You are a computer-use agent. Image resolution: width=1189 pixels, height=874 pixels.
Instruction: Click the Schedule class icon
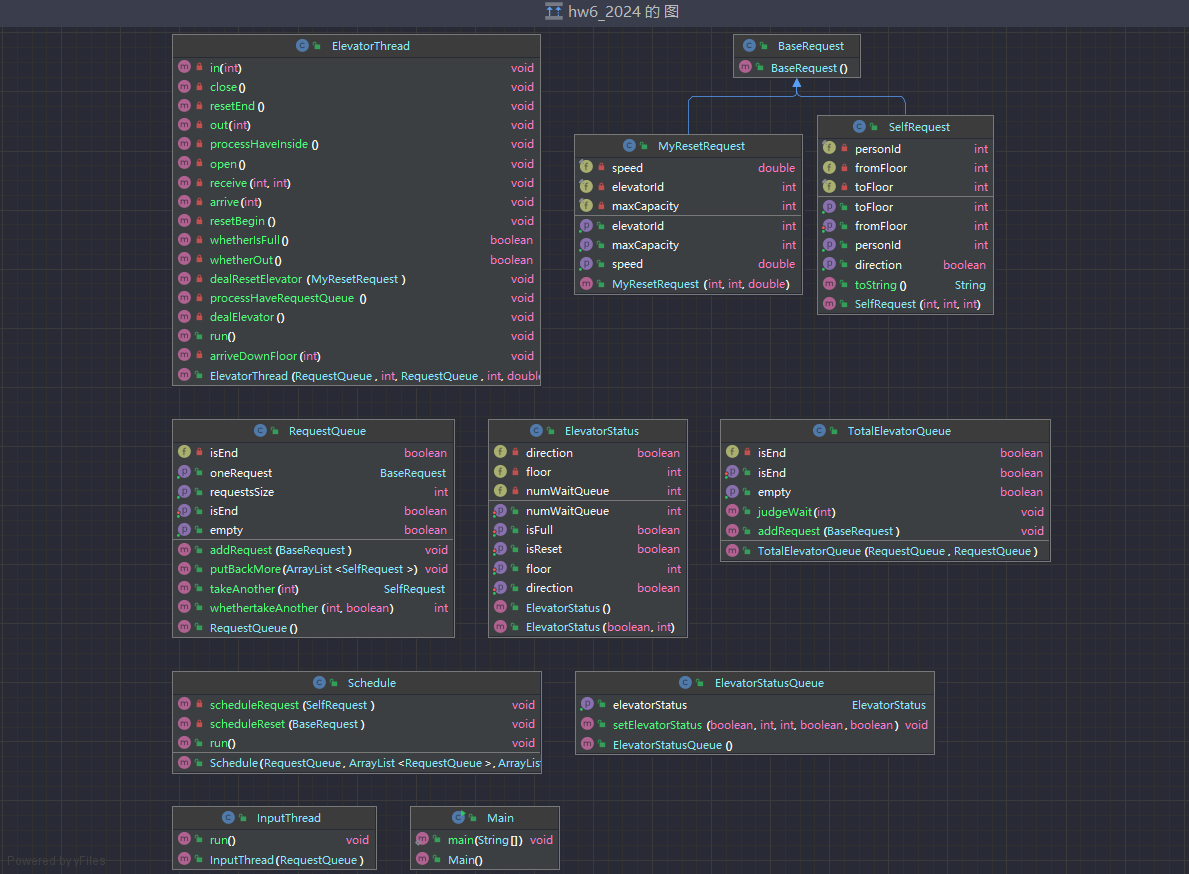319,682
